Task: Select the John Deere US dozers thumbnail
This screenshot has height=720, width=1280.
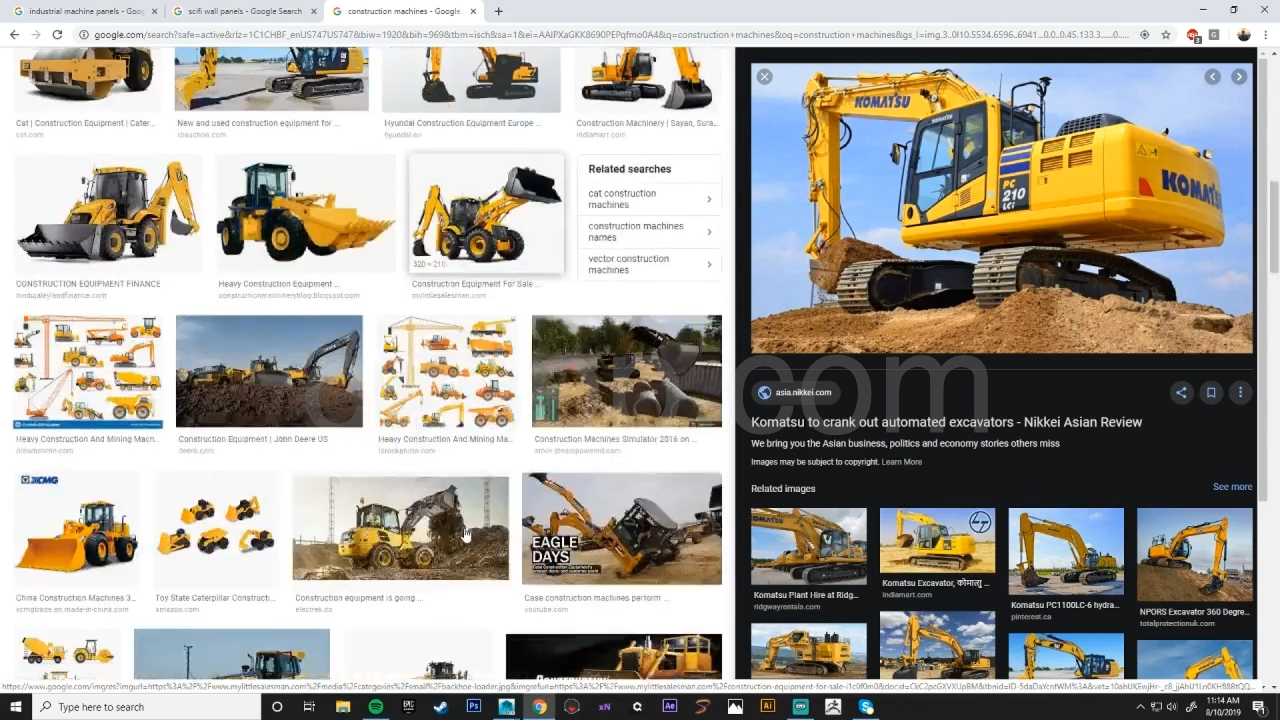Action: (269, 371)
